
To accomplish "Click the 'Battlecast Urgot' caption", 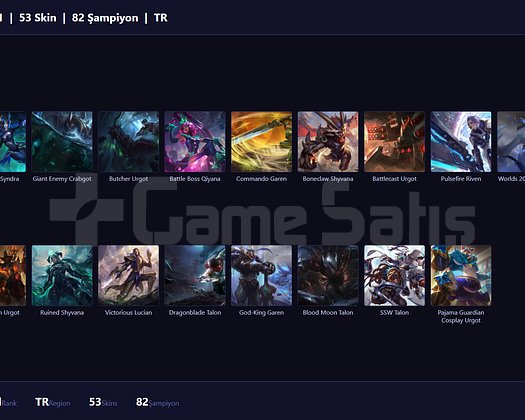I will 394,179.
